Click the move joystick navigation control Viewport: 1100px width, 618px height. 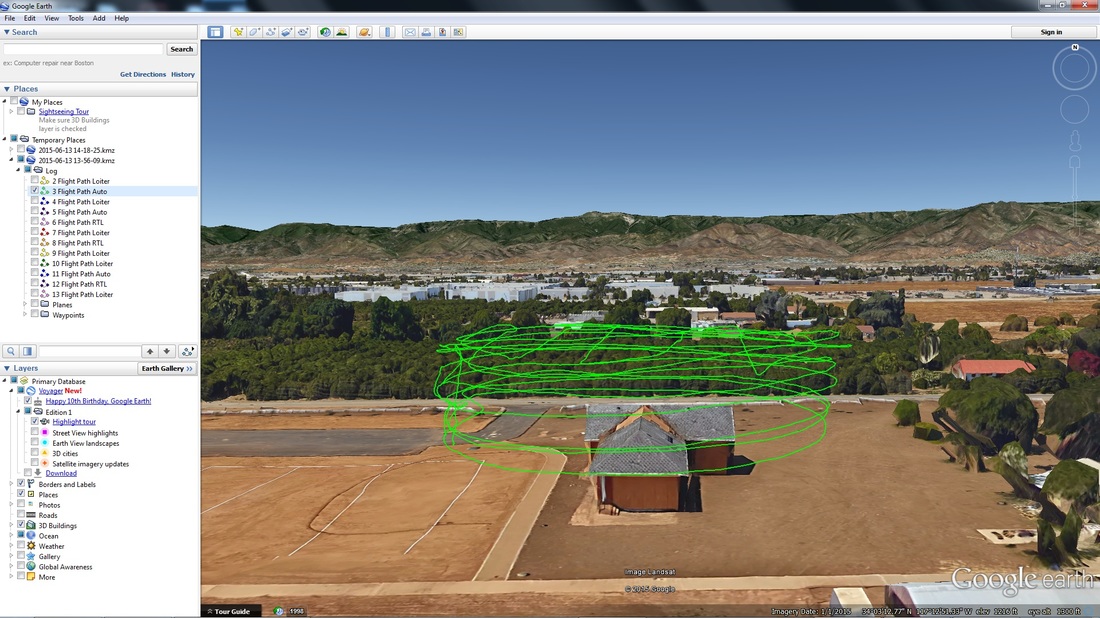(x=1074, y=109)
